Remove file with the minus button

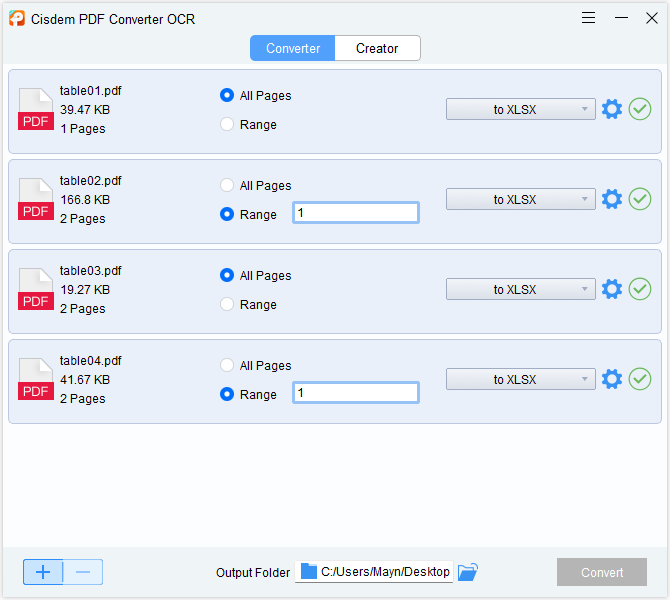pos(83,572)
